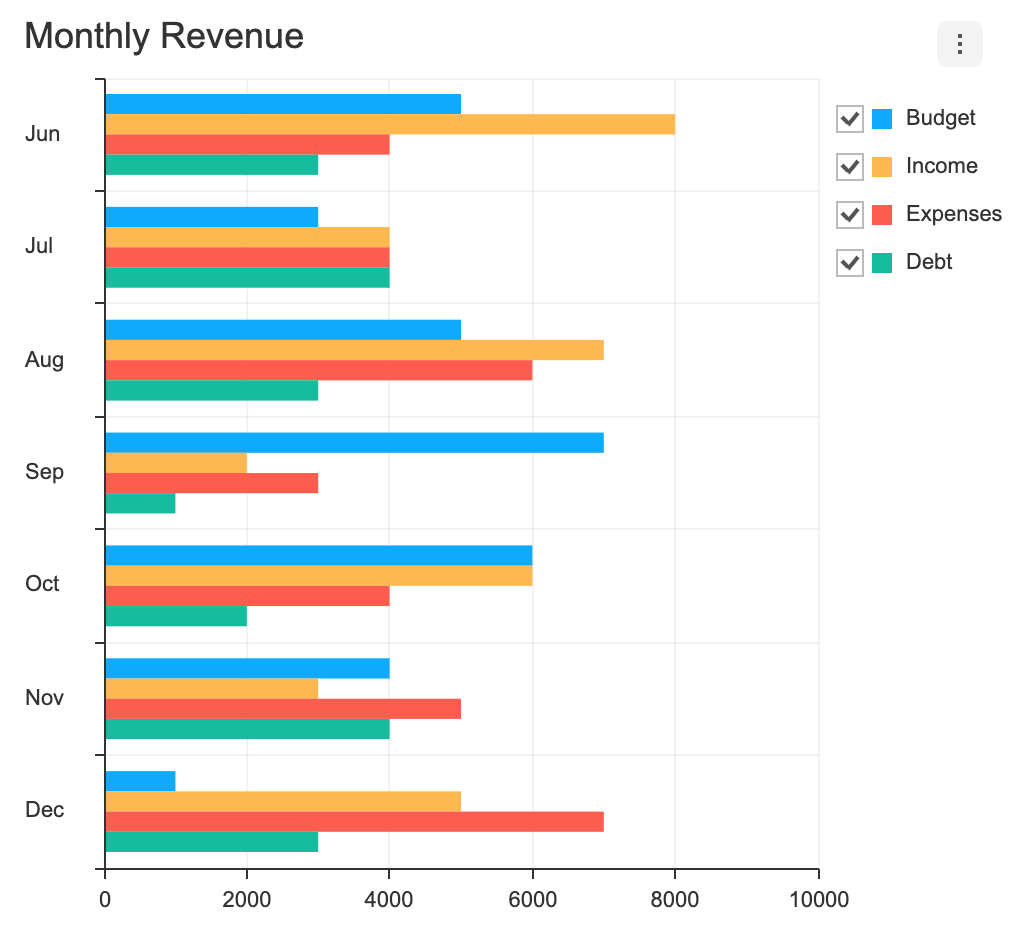The width and height of the screenshot is (1036, 944).
Task: Open the chart options kebab menu
Action: click(958, 44)
